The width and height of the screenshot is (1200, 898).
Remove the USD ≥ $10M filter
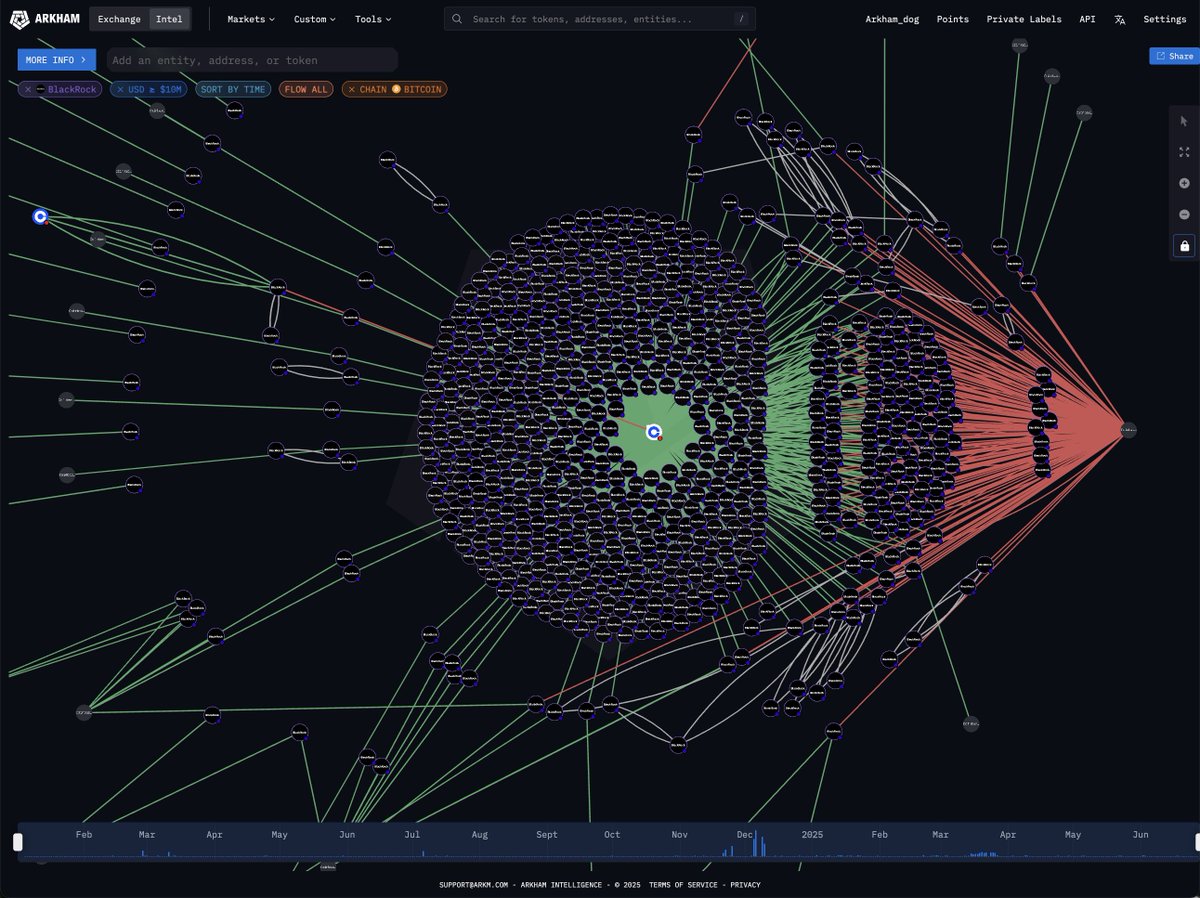(120, 89)
